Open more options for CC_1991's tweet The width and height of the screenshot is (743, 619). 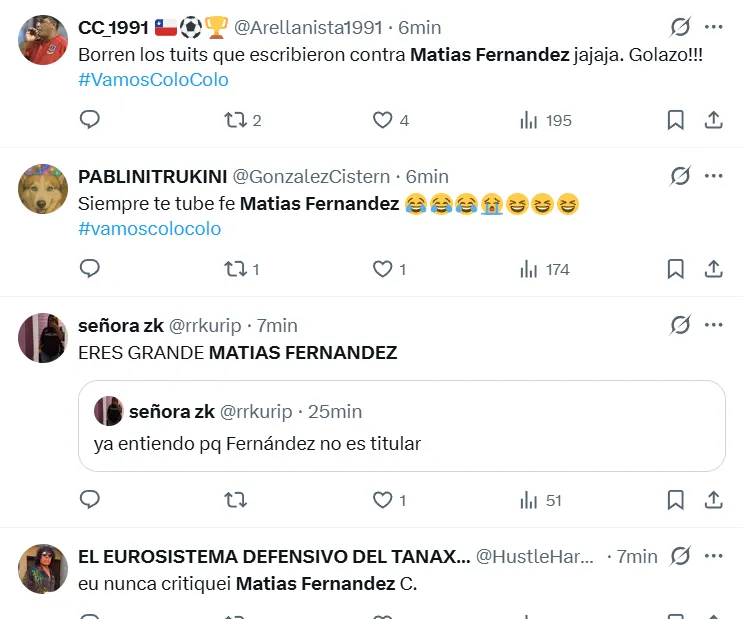point(713,27)
